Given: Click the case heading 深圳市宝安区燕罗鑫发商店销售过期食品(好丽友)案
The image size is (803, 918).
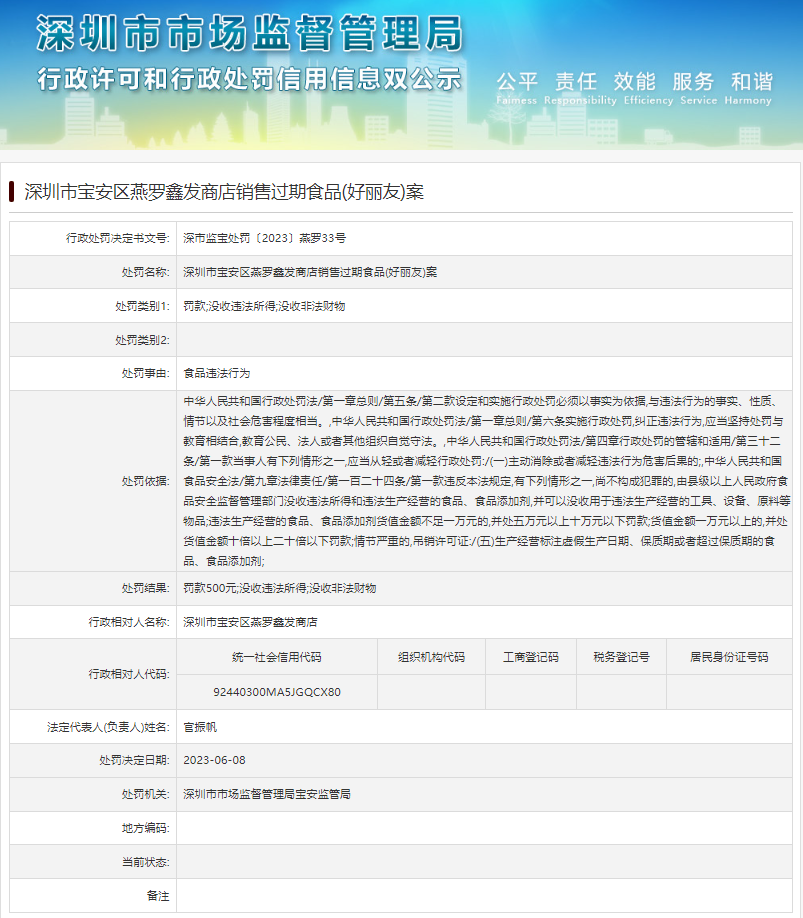Looking at the screenshot, I should (x=224, y=192).
